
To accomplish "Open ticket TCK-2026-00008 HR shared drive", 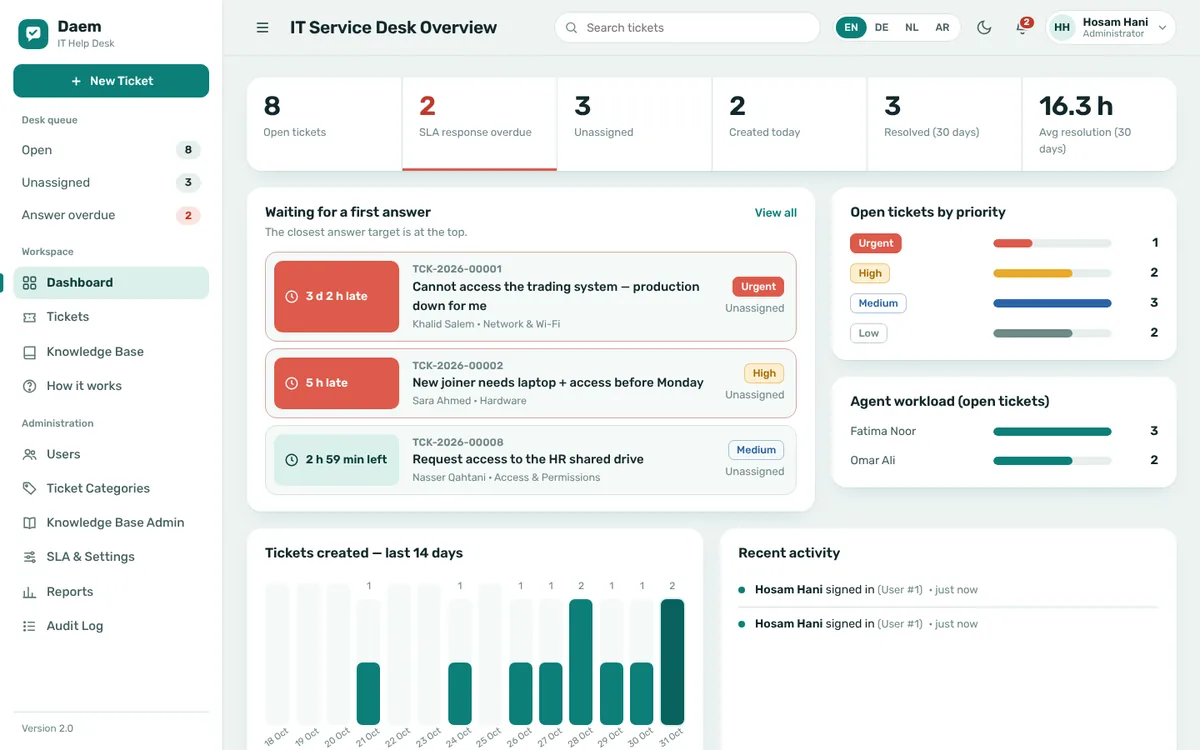I will coord(531,460).
